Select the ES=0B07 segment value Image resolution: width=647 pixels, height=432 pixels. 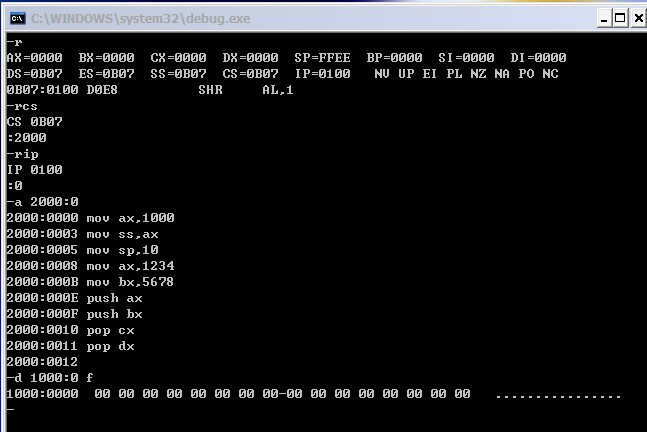(106, 74)
